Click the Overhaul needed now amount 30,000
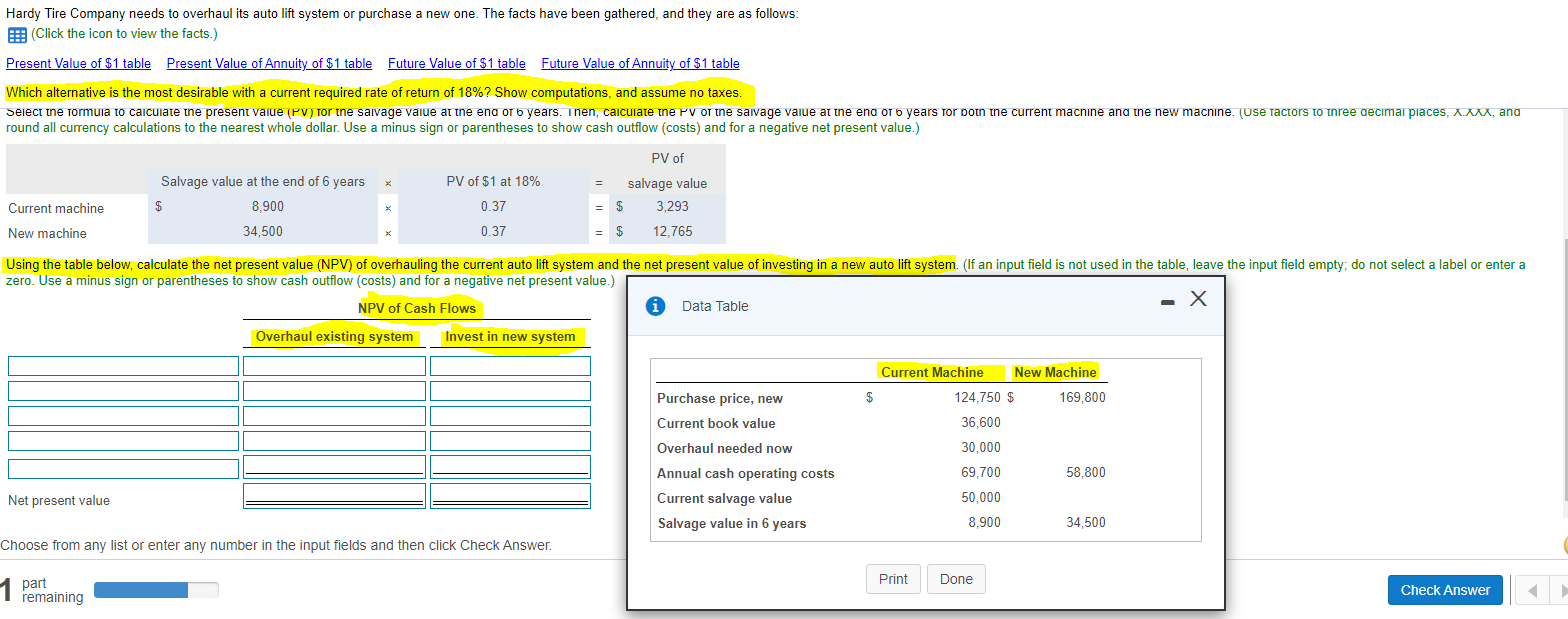This screenshot has height=619, width=1568. tap(981, 448)
